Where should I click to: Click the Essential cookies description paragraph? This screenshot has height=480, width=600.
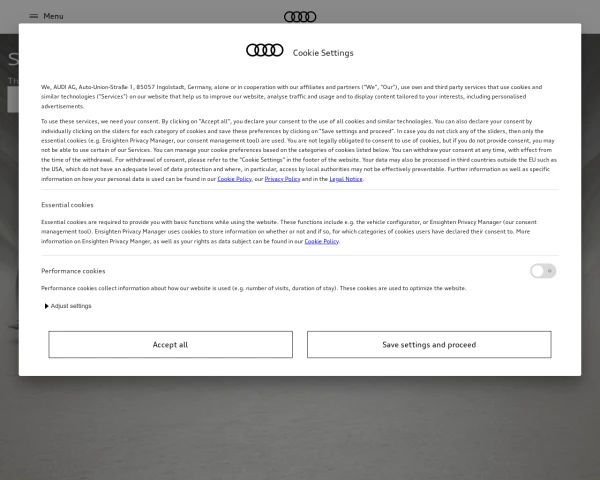[290, 231]
